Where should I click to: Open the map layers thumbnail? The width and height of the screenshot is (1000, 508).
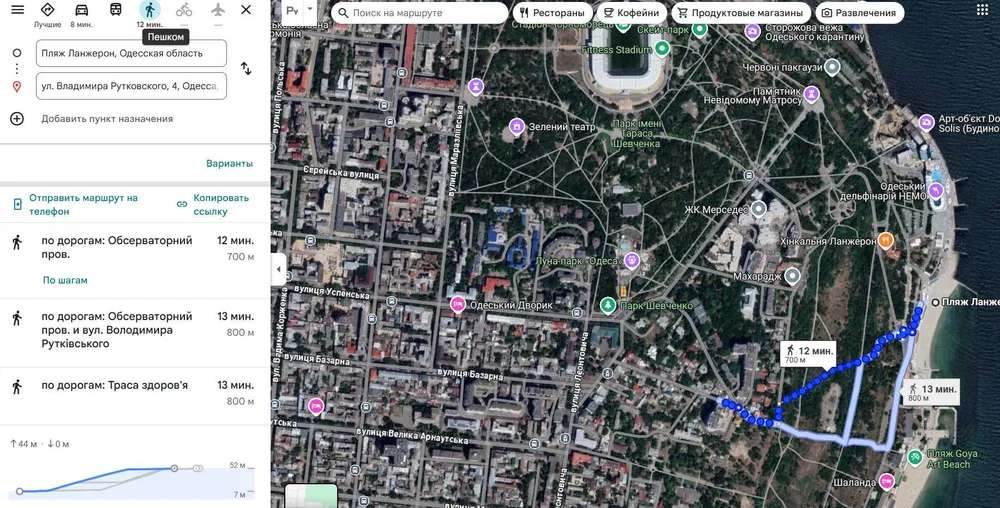point(311,496)
